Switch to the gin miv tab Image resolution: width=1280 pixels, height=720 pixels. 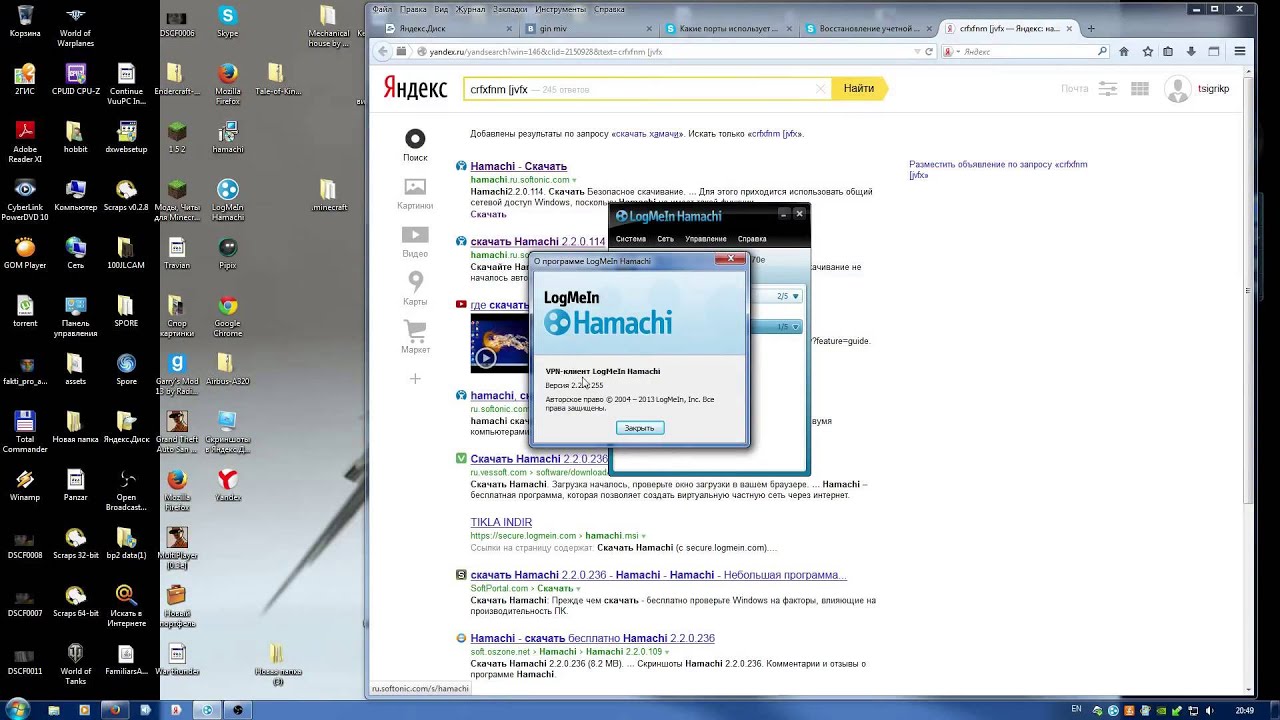tap(588, 29)
